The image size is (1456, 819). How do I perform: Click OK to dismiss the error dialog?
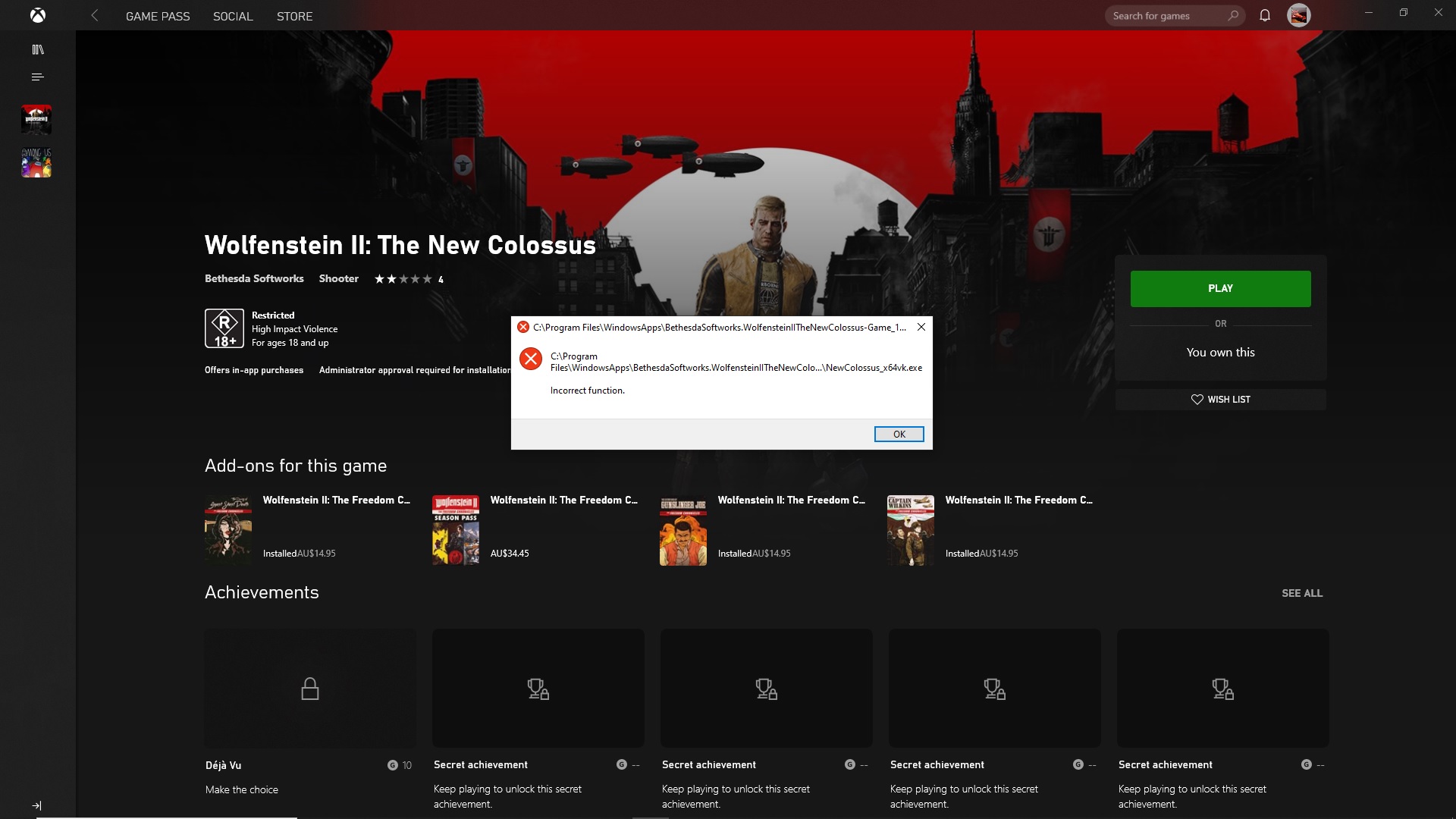[898, 433]
